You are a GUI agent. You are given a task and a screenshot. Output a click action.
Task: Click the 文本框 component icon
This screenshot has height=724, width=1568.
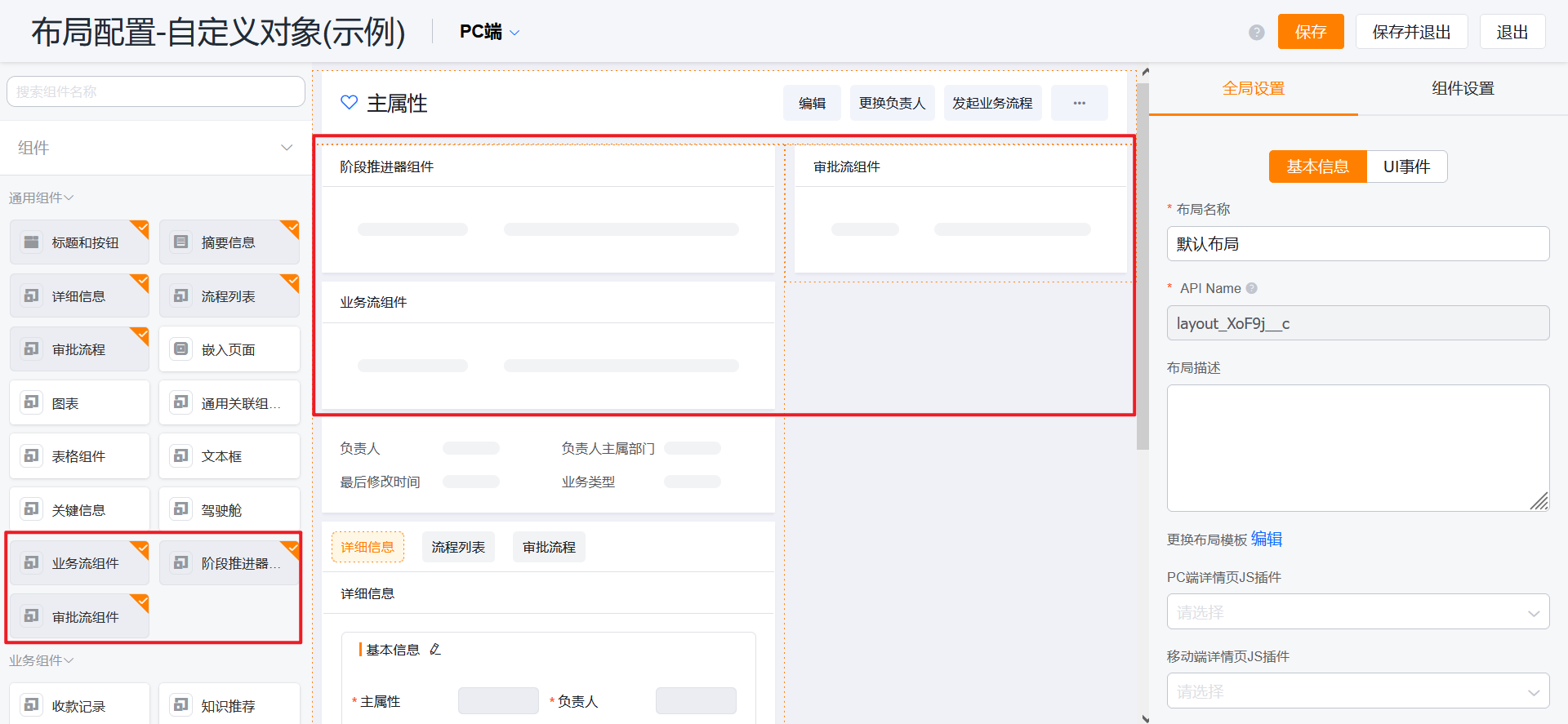tap(180, 455)
